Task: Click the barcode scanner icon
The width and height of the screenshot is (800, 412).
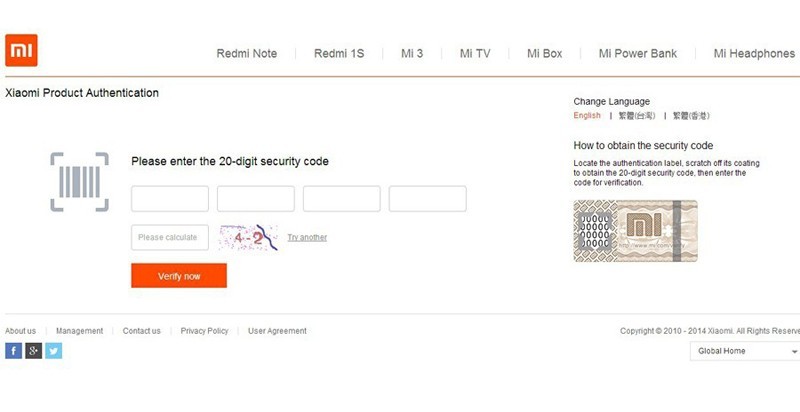Action: (x=79, y=182)
